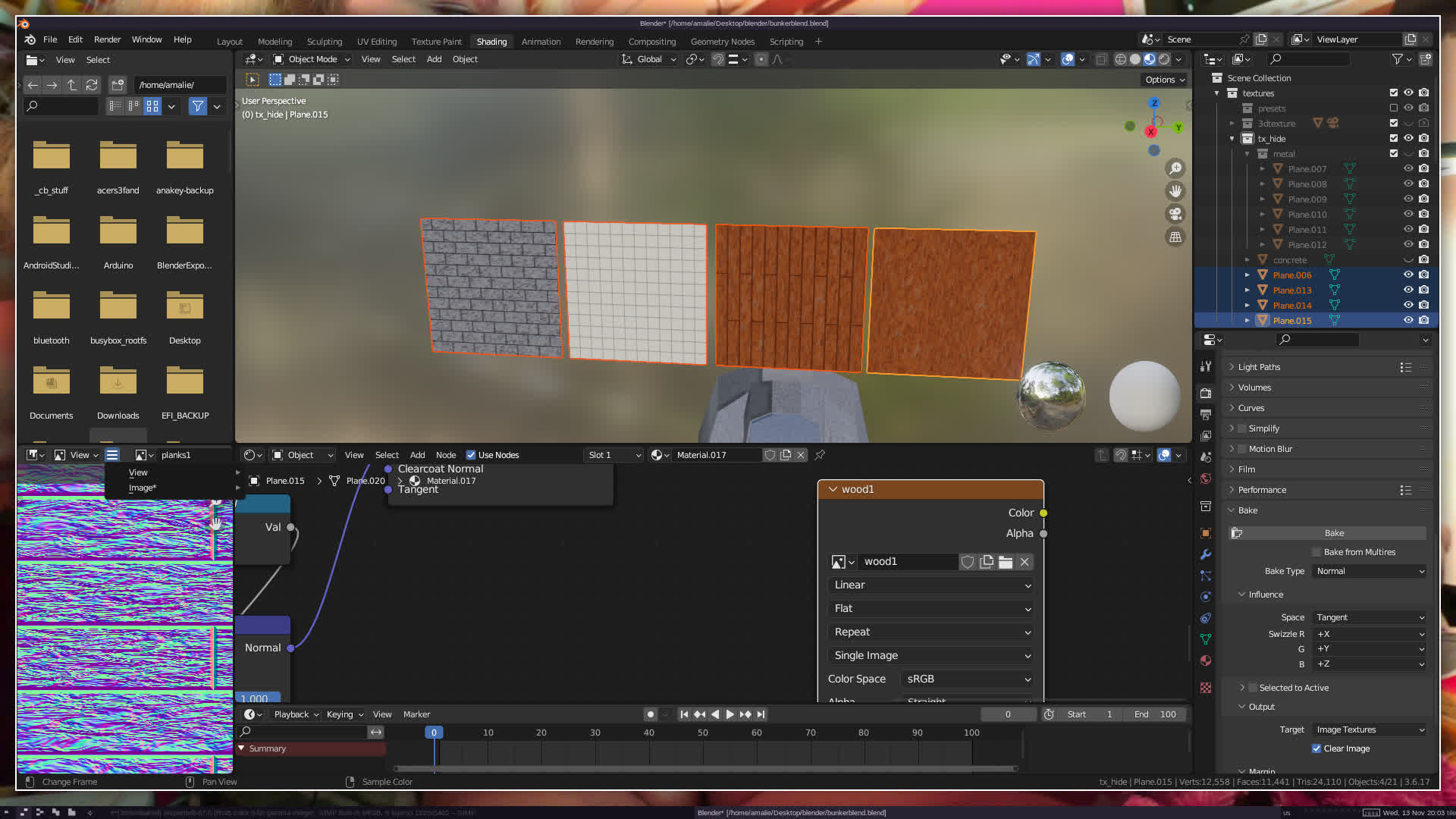
Task: Click the file browser refresh icon
Action: coord(92,85)
